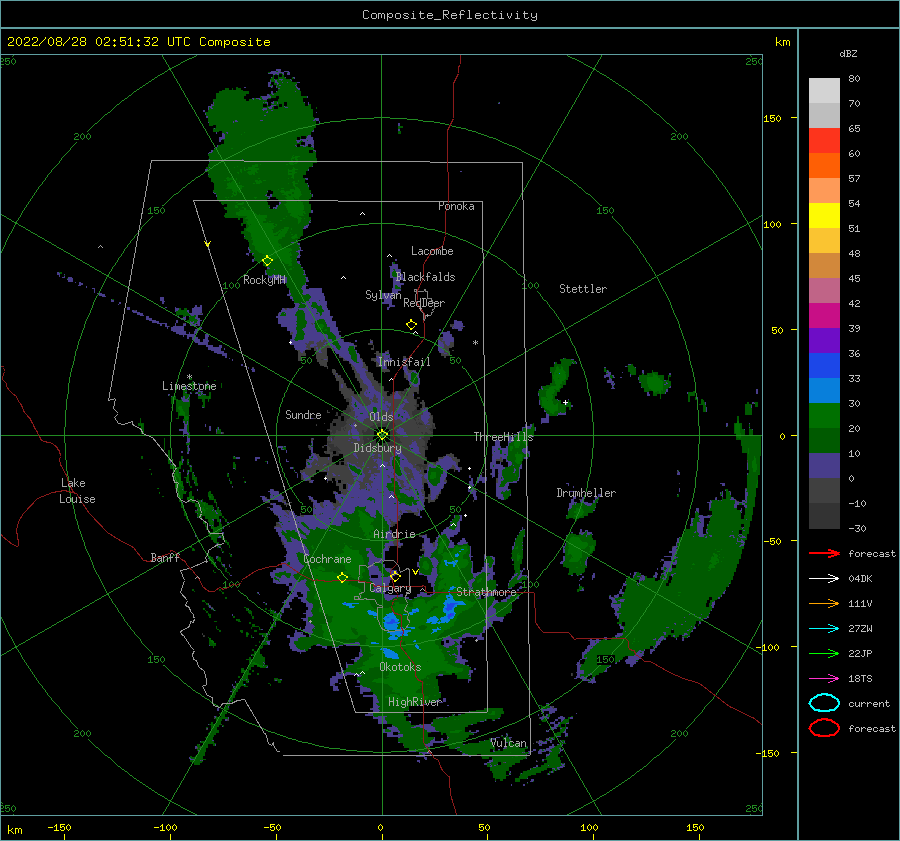Pick the red 60–65 dBZ swatch
Screen dimensions: 900x841
[x=824, y=141]
